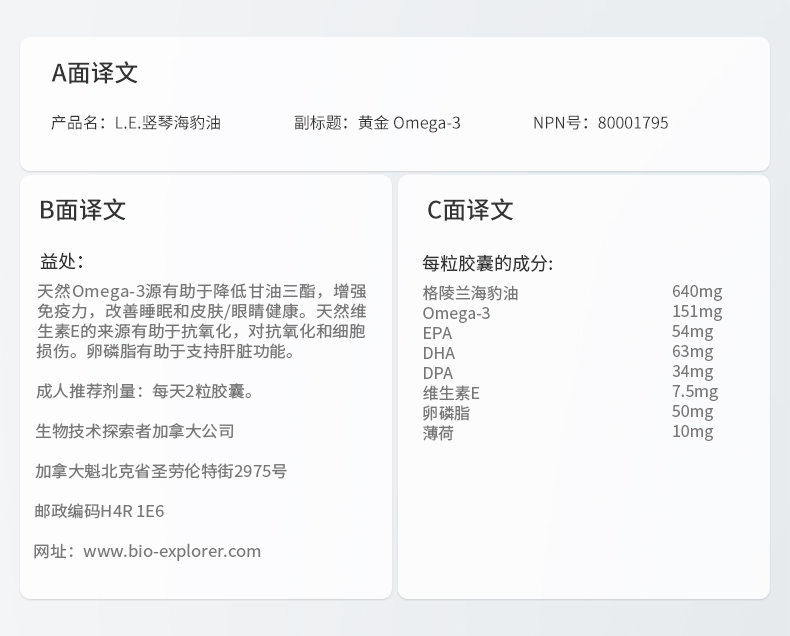Select ingredient 维生素E
790x636 pixels.
(451, 393)
